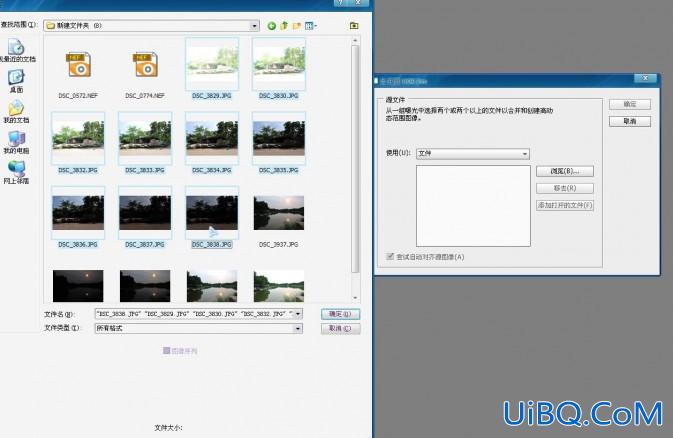Click the favorites folder icon at toolbar right
Screen dimensions: 673x438
click(354, 26)
